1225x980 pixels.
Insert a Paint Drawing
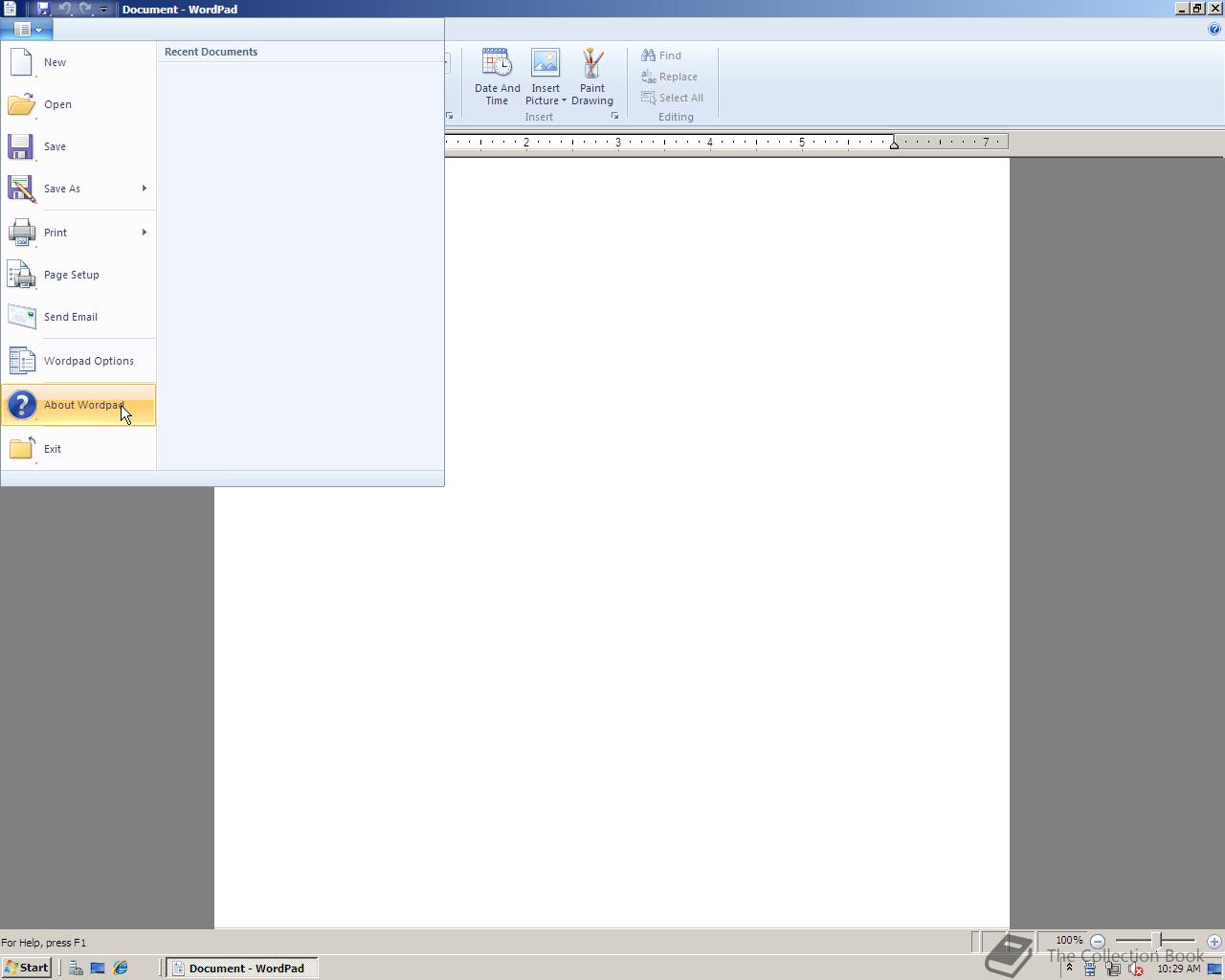click(592, 77)
